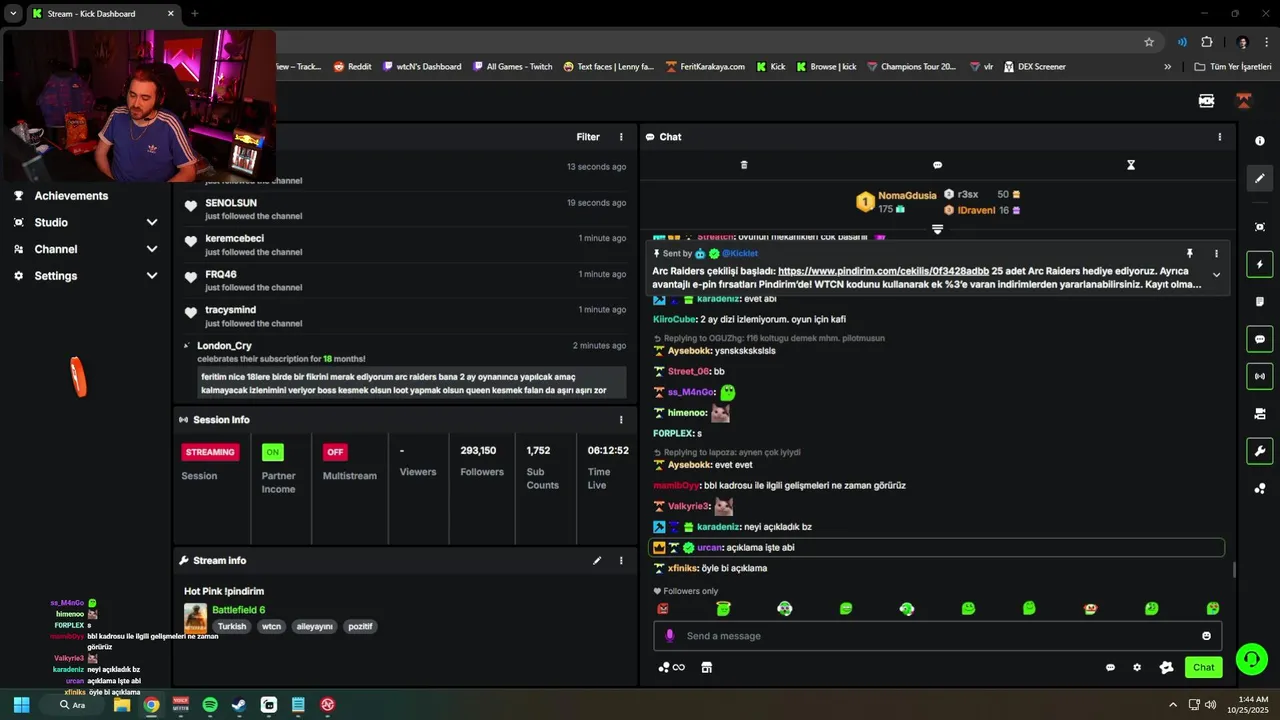This screenshot has width=1280, height=720.
Task: Click SENOLSUN follower entry
Action: pos(405,209)
